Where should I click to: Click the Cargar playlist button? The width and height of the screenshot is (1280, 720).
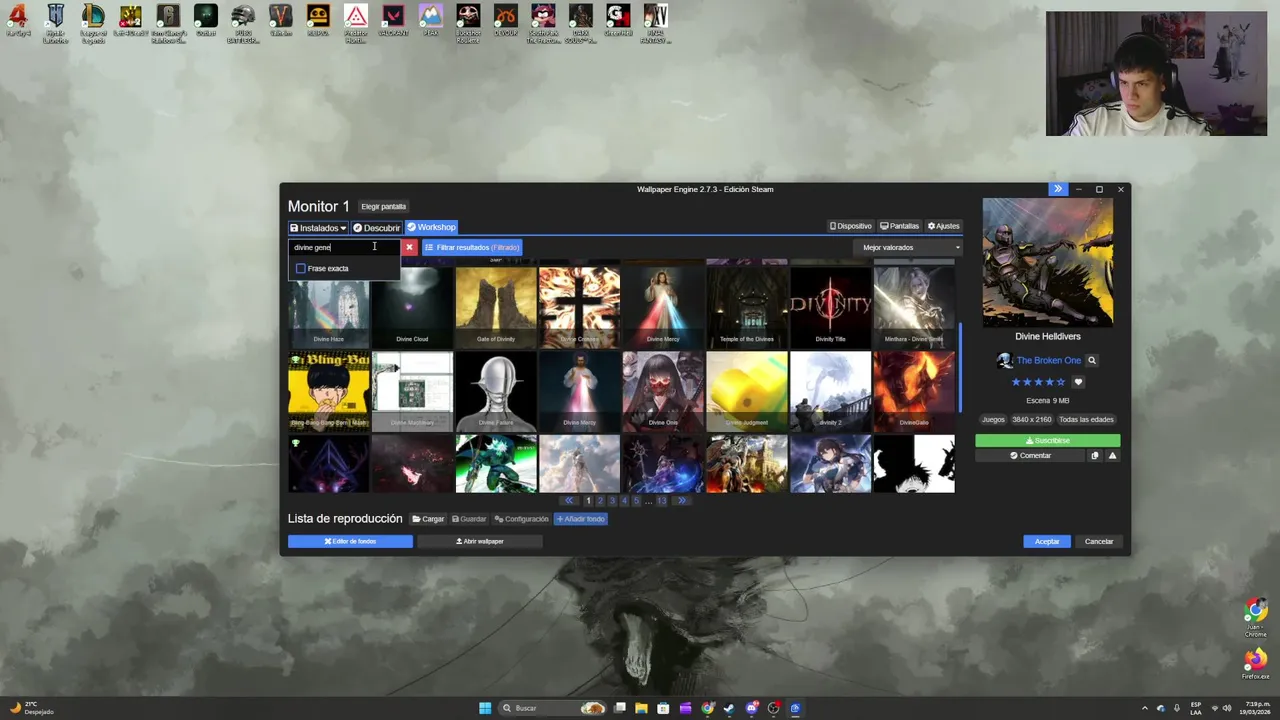coord(428,519)
